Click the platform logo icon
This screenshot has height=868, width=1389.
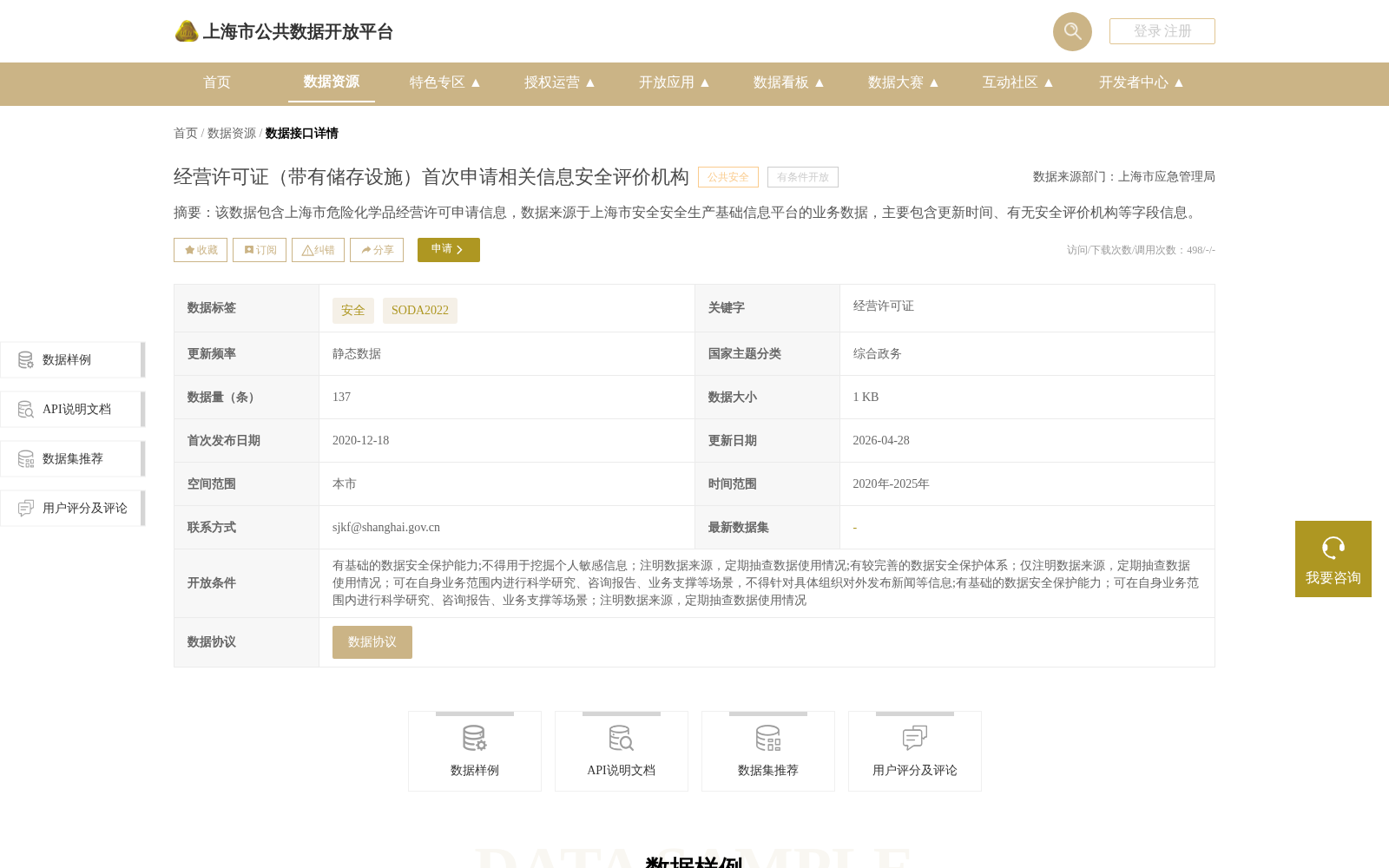pos(187,31)
